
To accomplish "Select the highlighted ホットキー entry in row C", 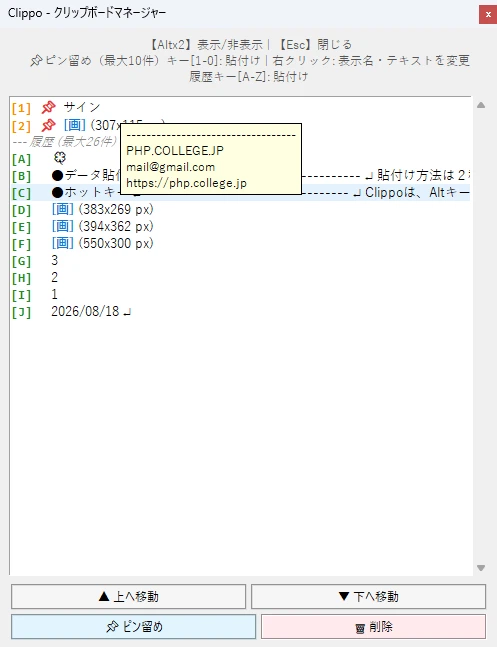I will (240, 192).
